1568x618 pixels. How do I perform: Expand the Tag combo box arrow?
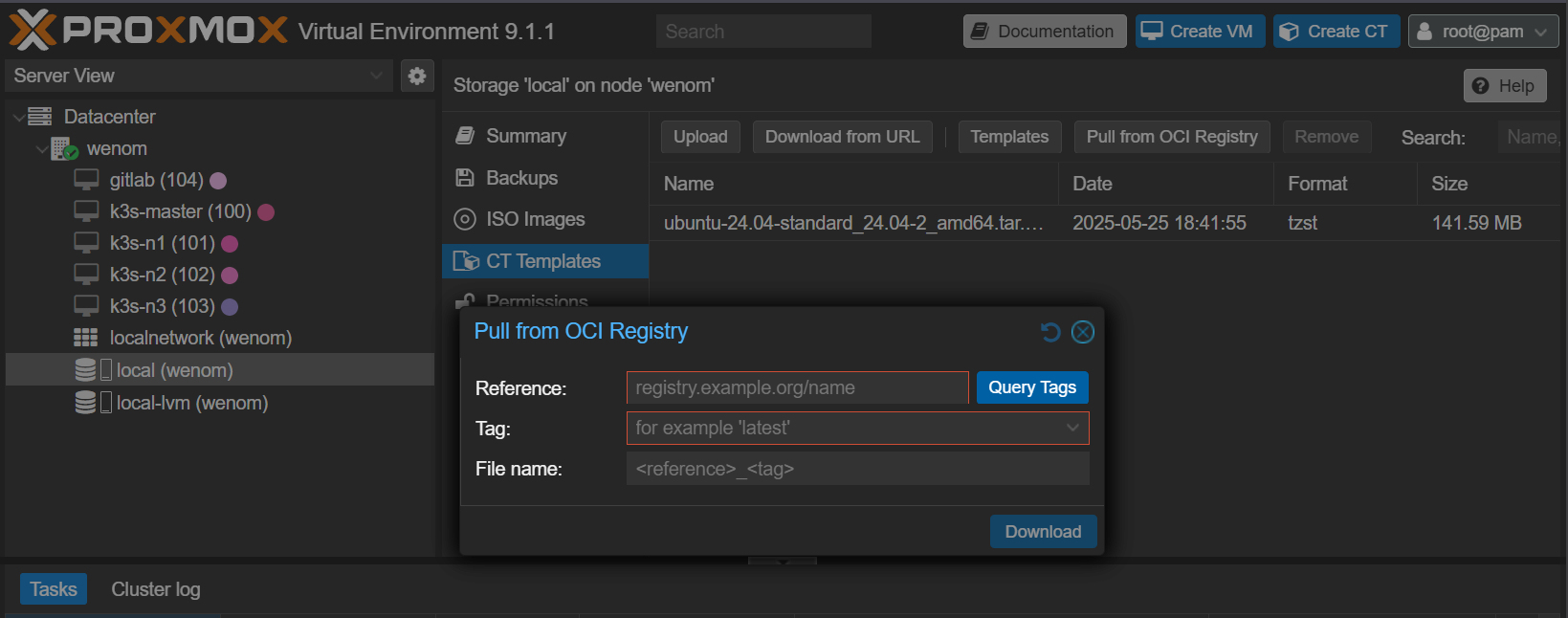coord(1072,428)
